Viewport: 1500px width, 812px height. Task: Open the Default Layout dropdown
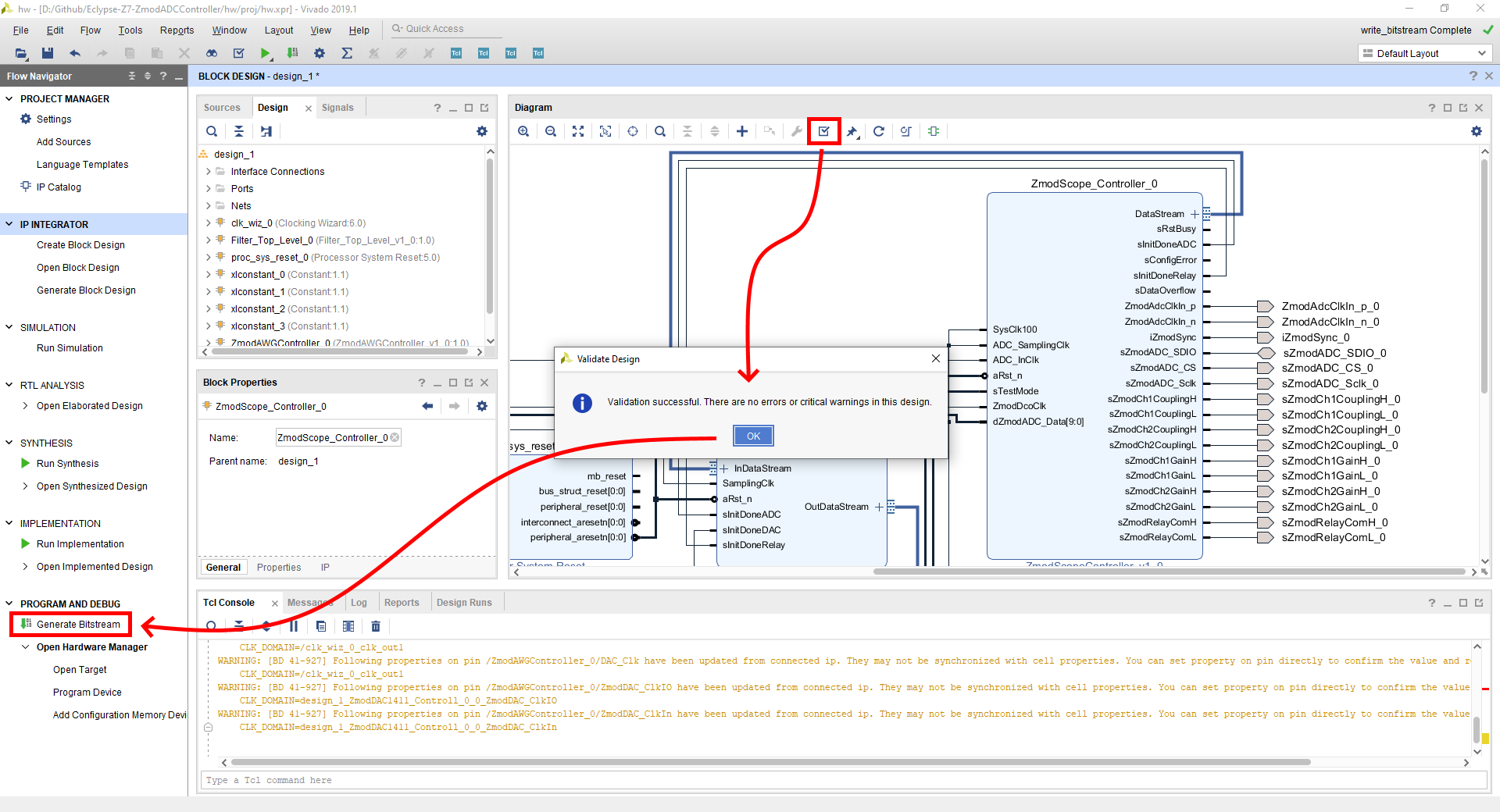[1425, 53]
